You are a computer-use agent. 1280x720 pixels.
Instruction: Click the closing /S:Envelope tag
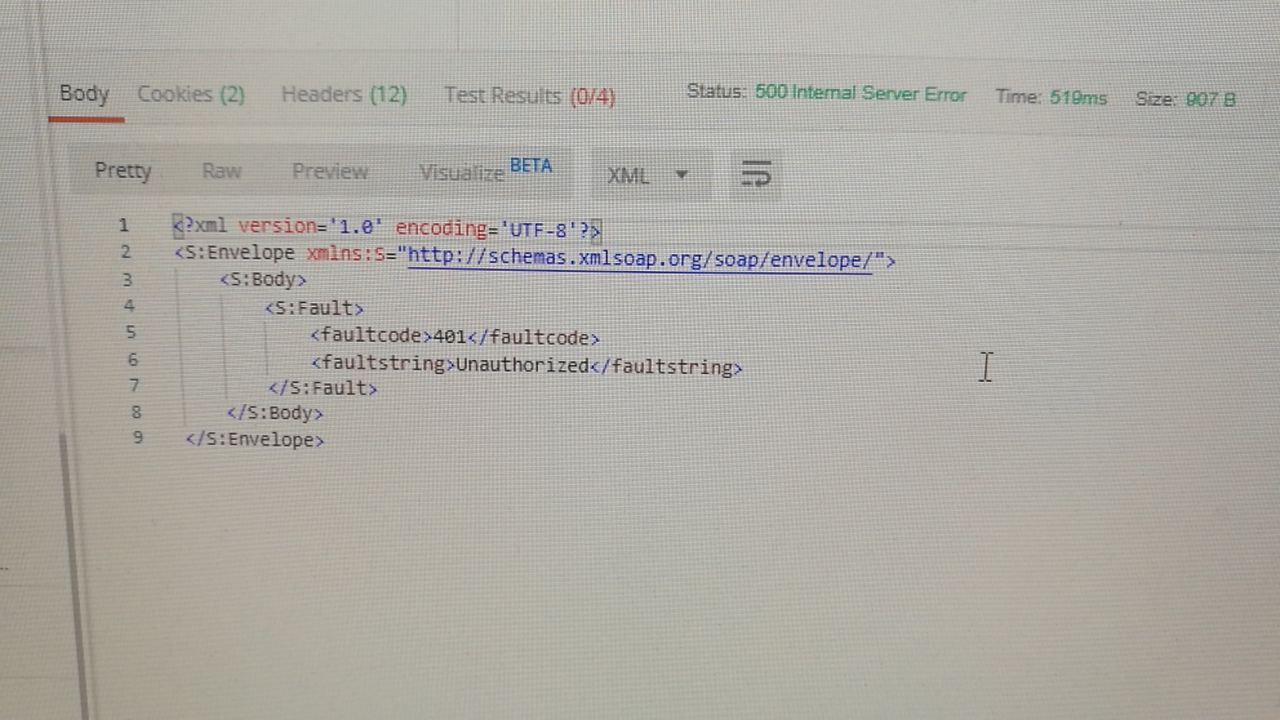pyautogui.click(x=255, y=439)
